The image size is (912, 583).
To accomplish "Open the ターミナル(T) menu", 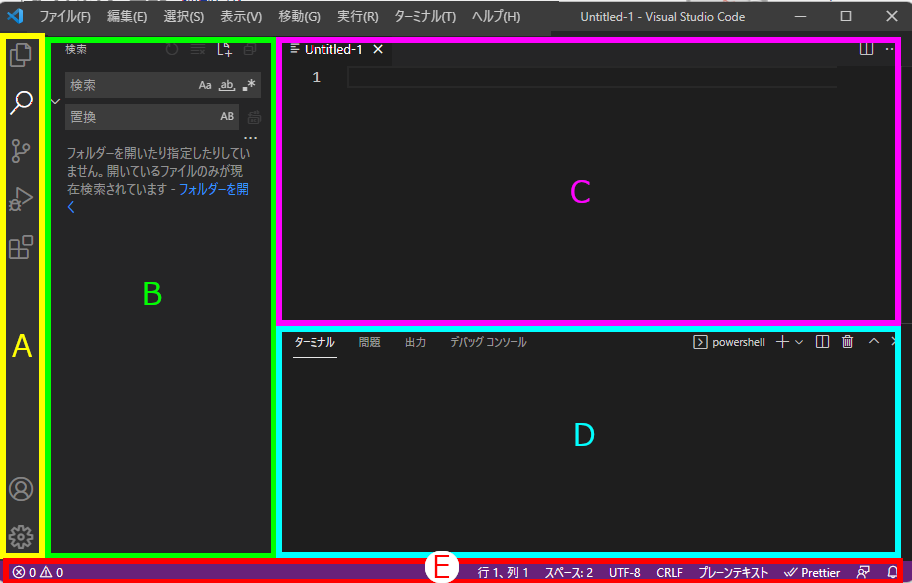I will click(x=425, y=17).
